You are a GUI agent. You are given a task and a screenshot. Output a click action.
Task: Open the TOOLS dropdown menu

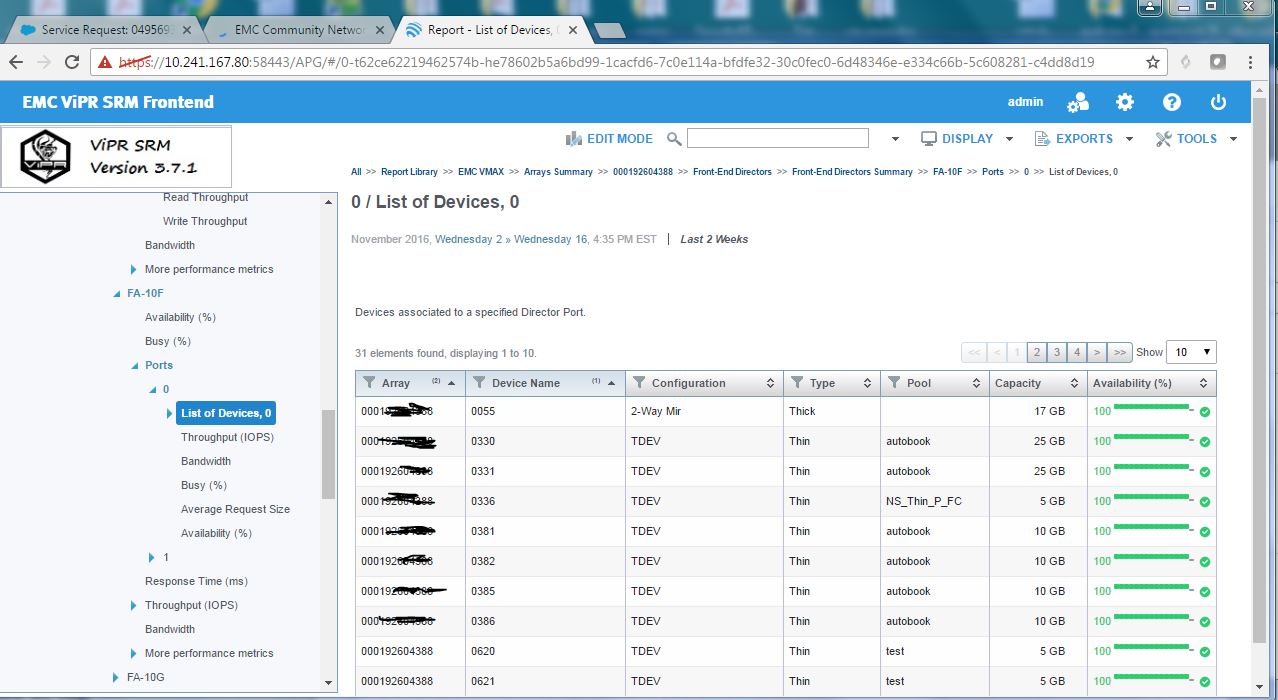[1196, 139]
